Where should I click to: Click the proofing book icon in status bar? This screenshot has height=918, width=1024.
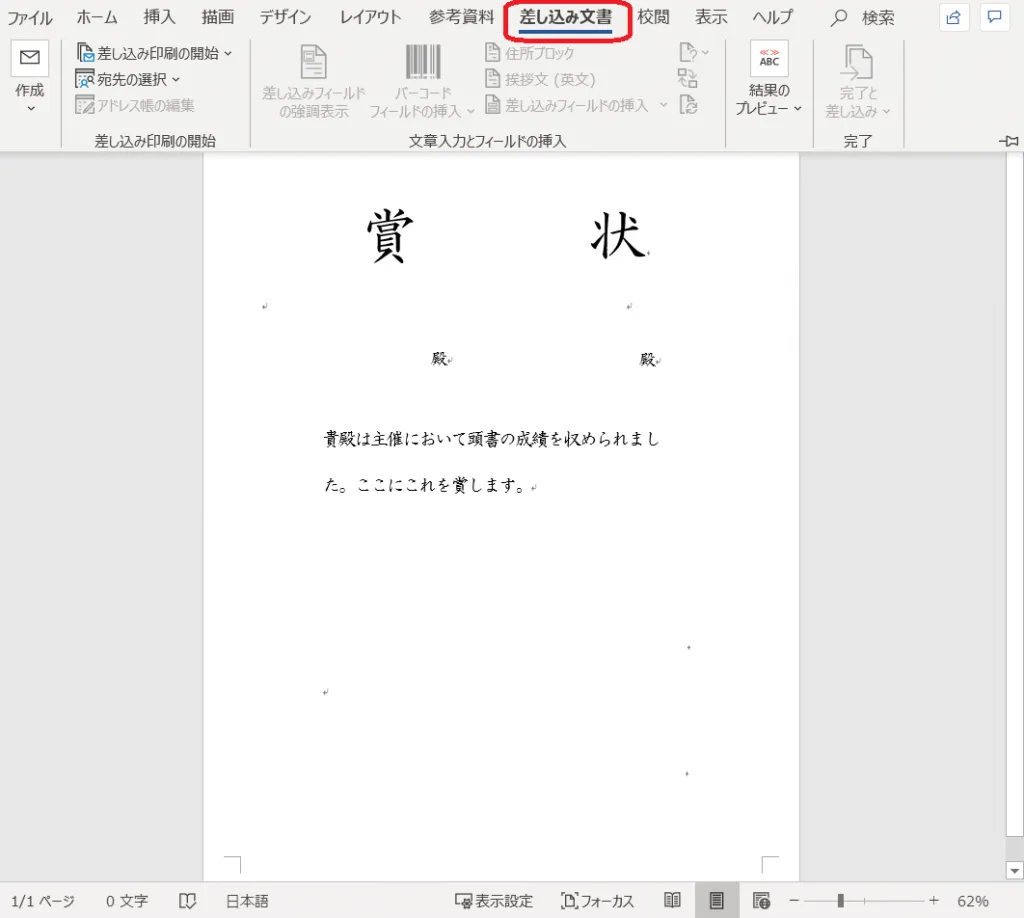(187, 901)
